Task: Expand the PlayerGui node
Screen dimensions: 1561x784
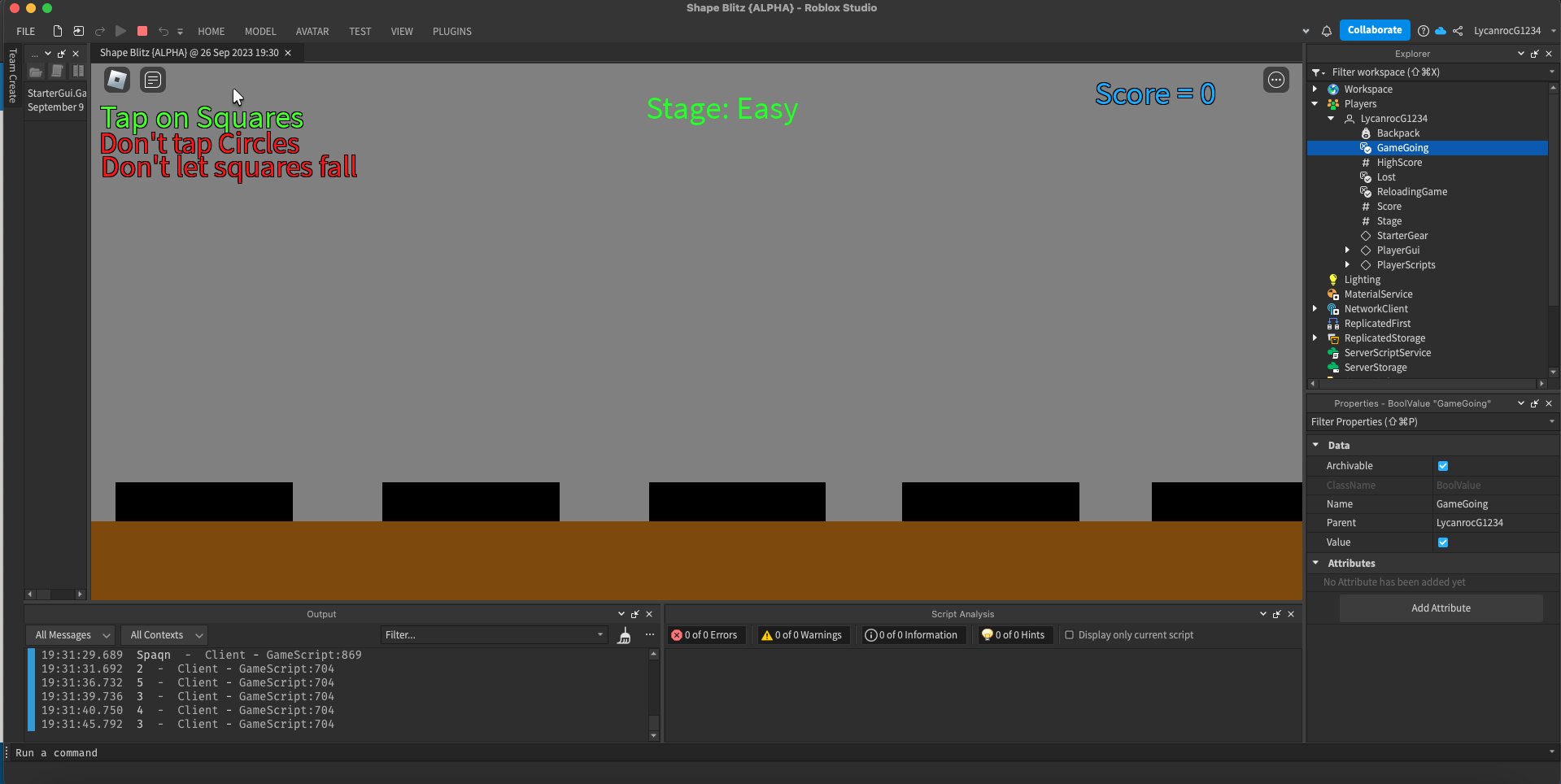Action: click(1348, 250)
